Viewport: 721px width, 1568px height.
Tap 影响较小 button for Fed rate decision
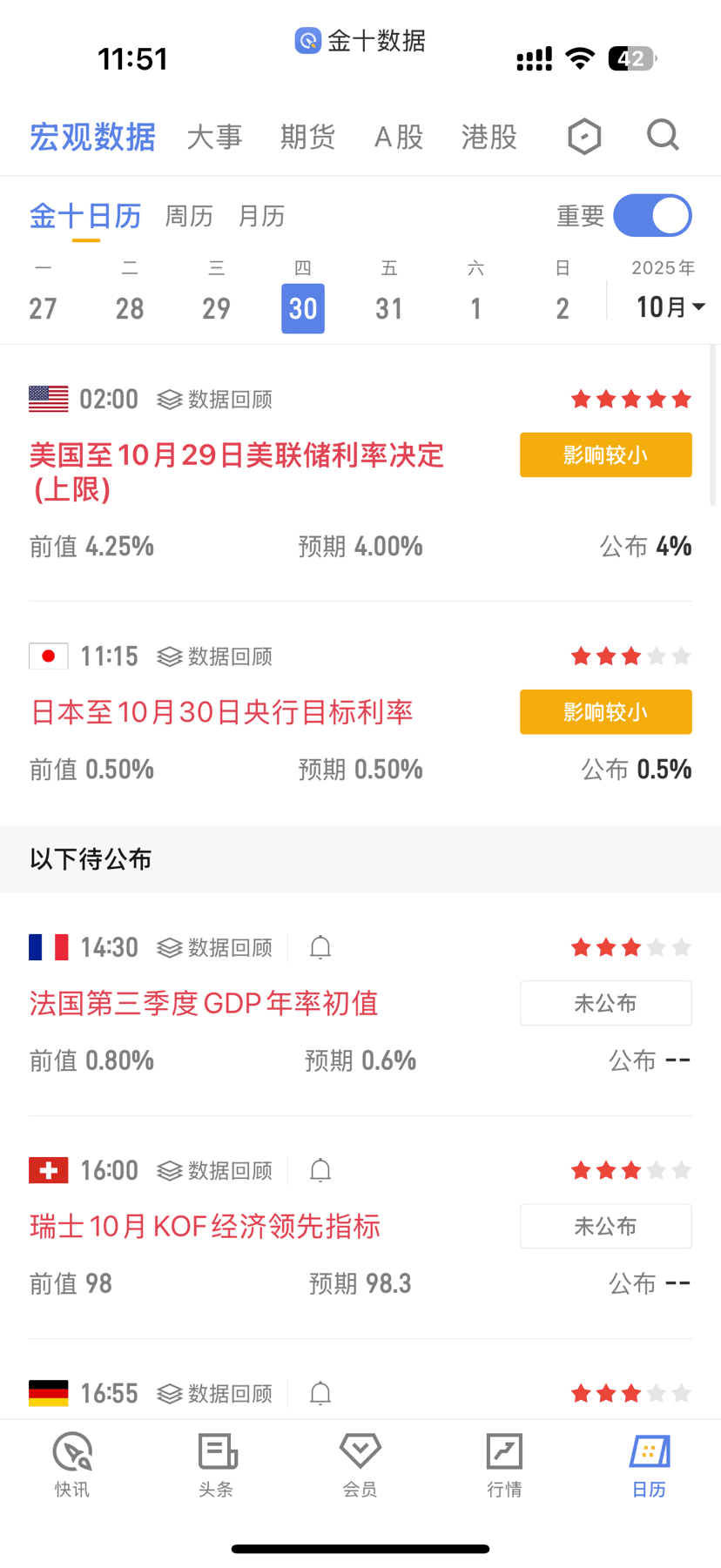(605, 454)
